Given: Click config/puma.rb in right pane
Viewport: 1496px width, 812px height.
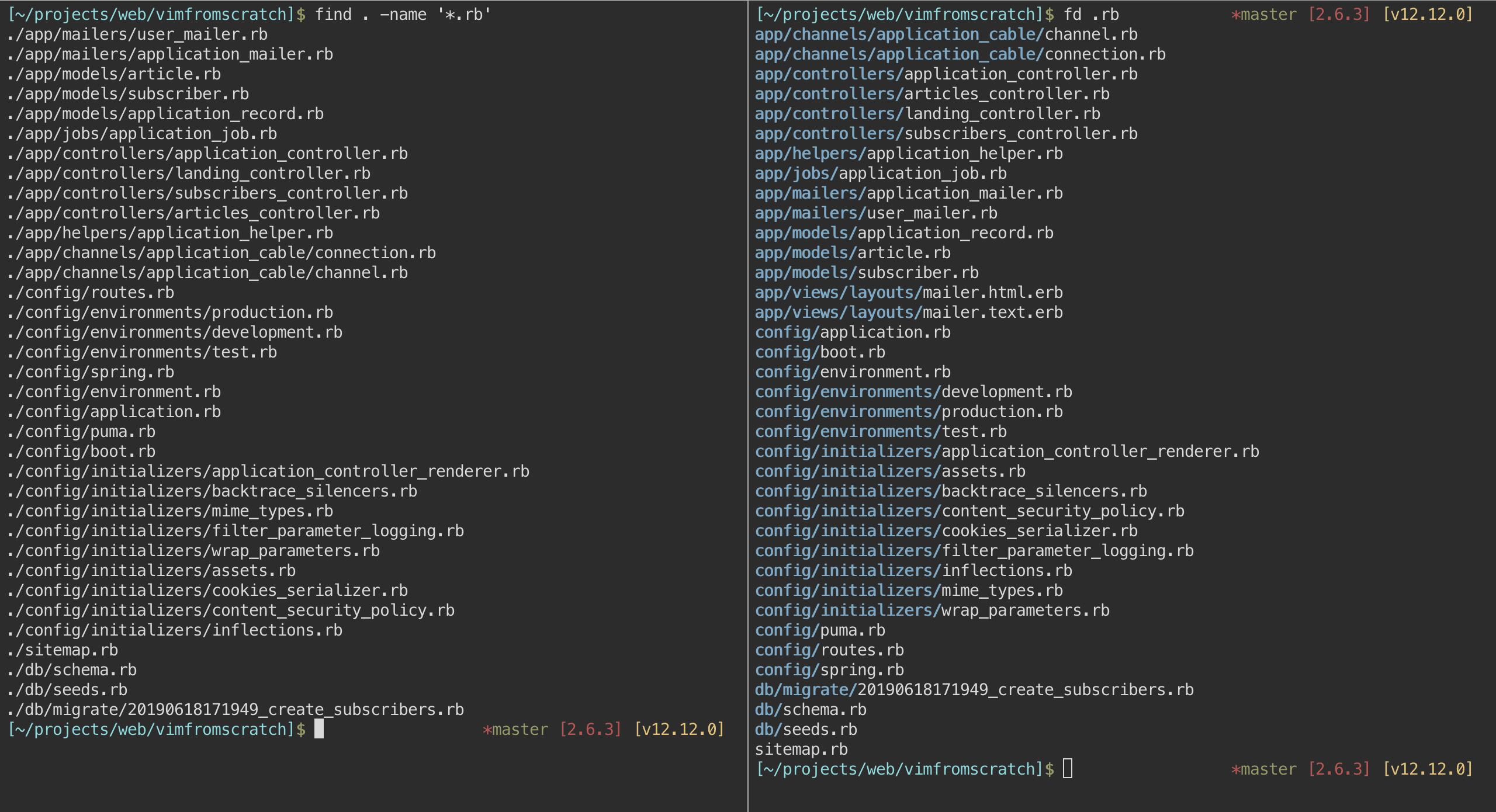Looking at the screenshot, I should tap(820, 630).
